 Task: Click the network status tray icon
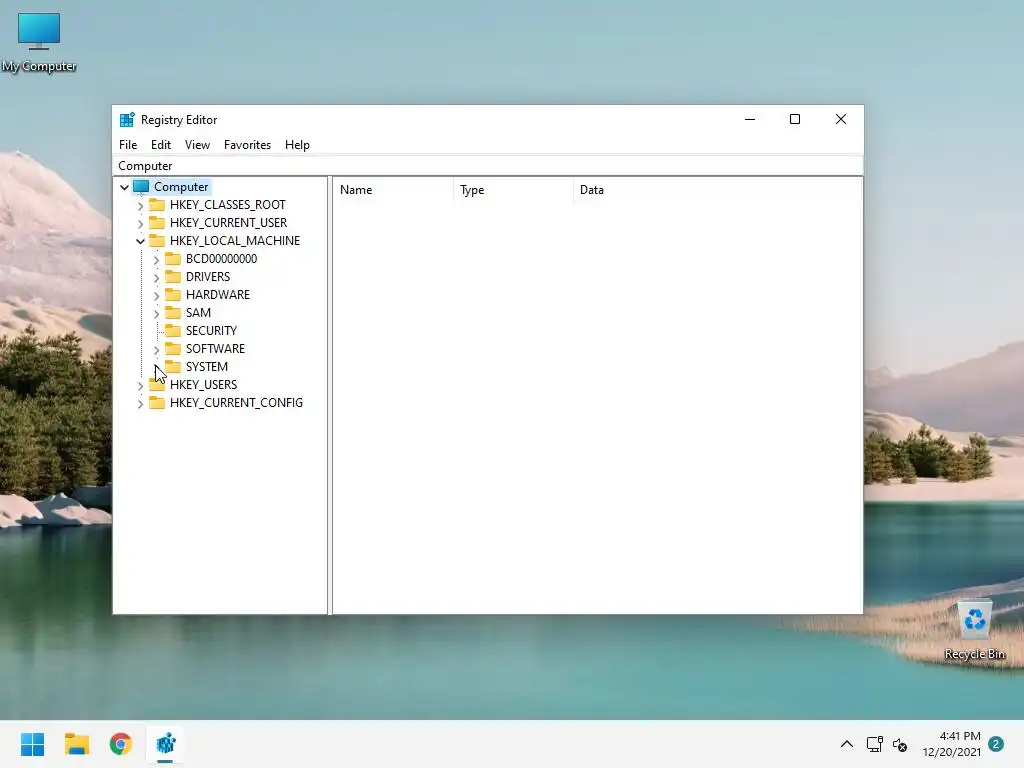[x=874, y=744]
